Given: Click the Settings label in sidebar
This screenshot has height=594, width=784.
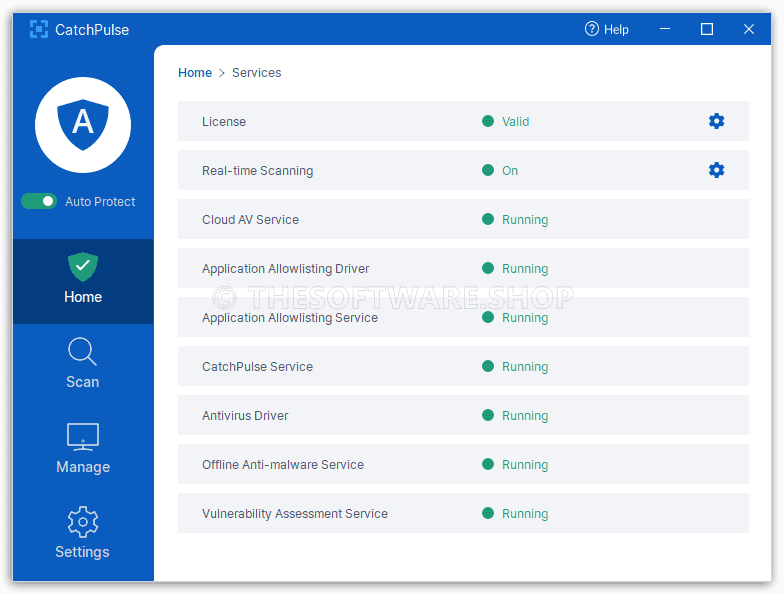Looking at the screenshot, I should (x=82, y=552).
